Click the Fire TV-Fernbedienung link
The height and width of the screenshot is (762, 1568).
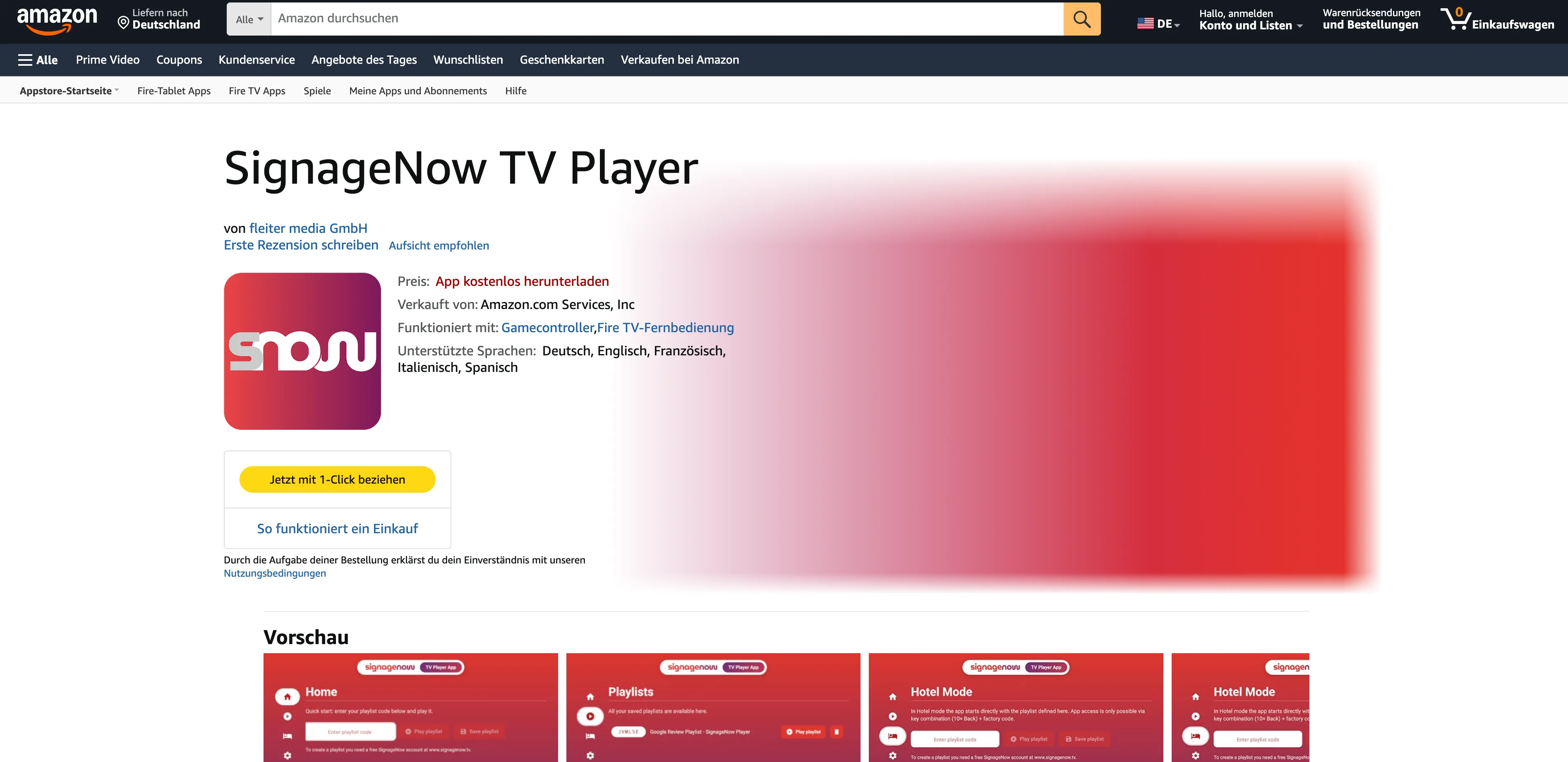pyautogui.click(x=665, y=328)
